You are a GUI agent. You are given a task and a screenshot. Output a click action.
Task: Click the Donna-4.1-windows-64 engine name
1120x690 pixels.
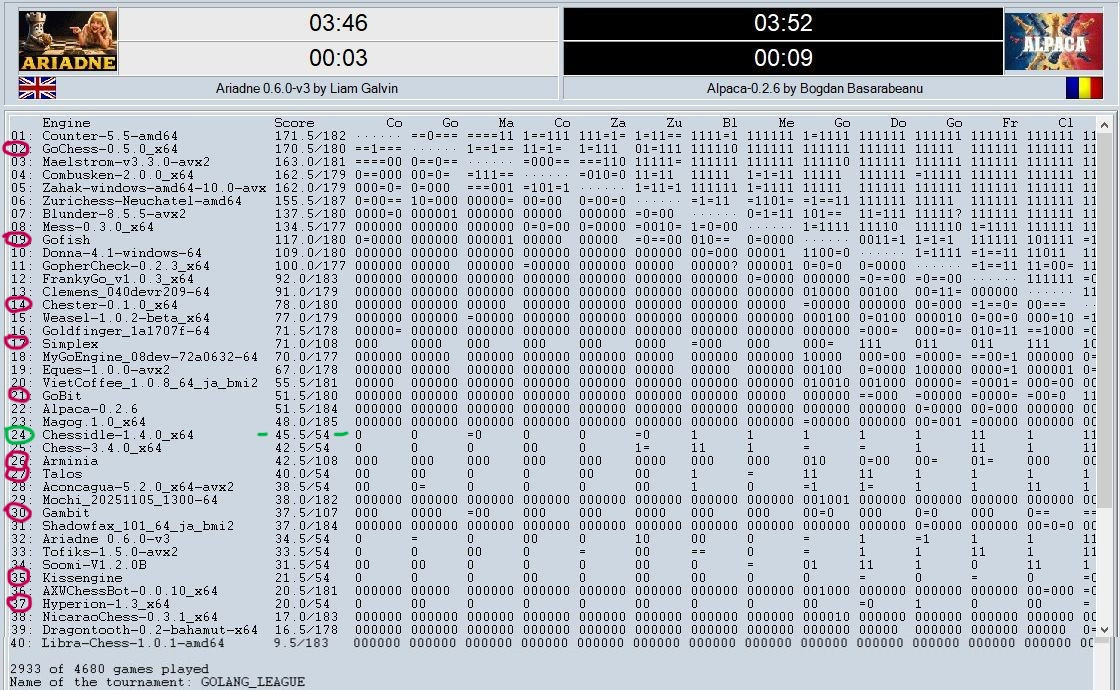122,253
